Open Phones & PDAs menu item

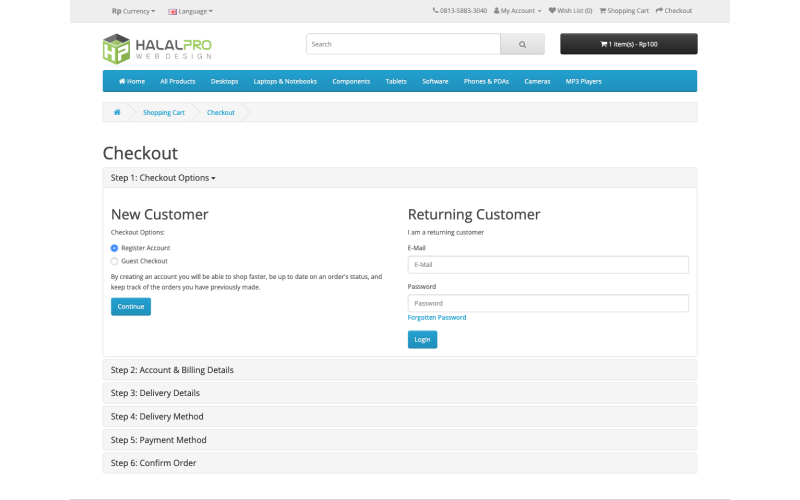486,81
